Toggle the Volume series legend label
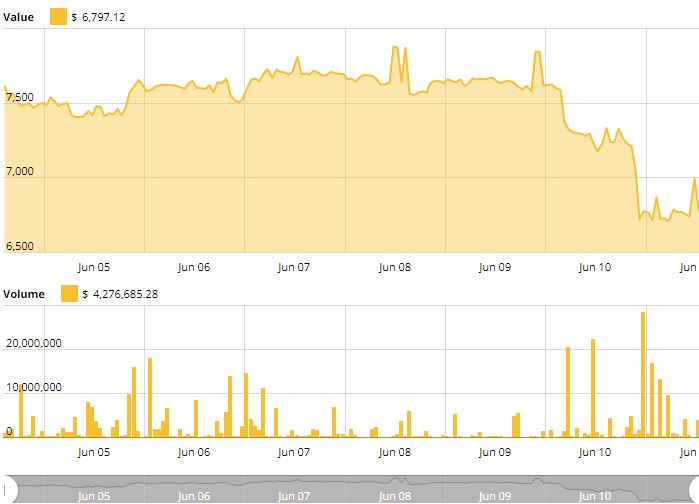Screen dimensions: 699x504 point(24,293)
